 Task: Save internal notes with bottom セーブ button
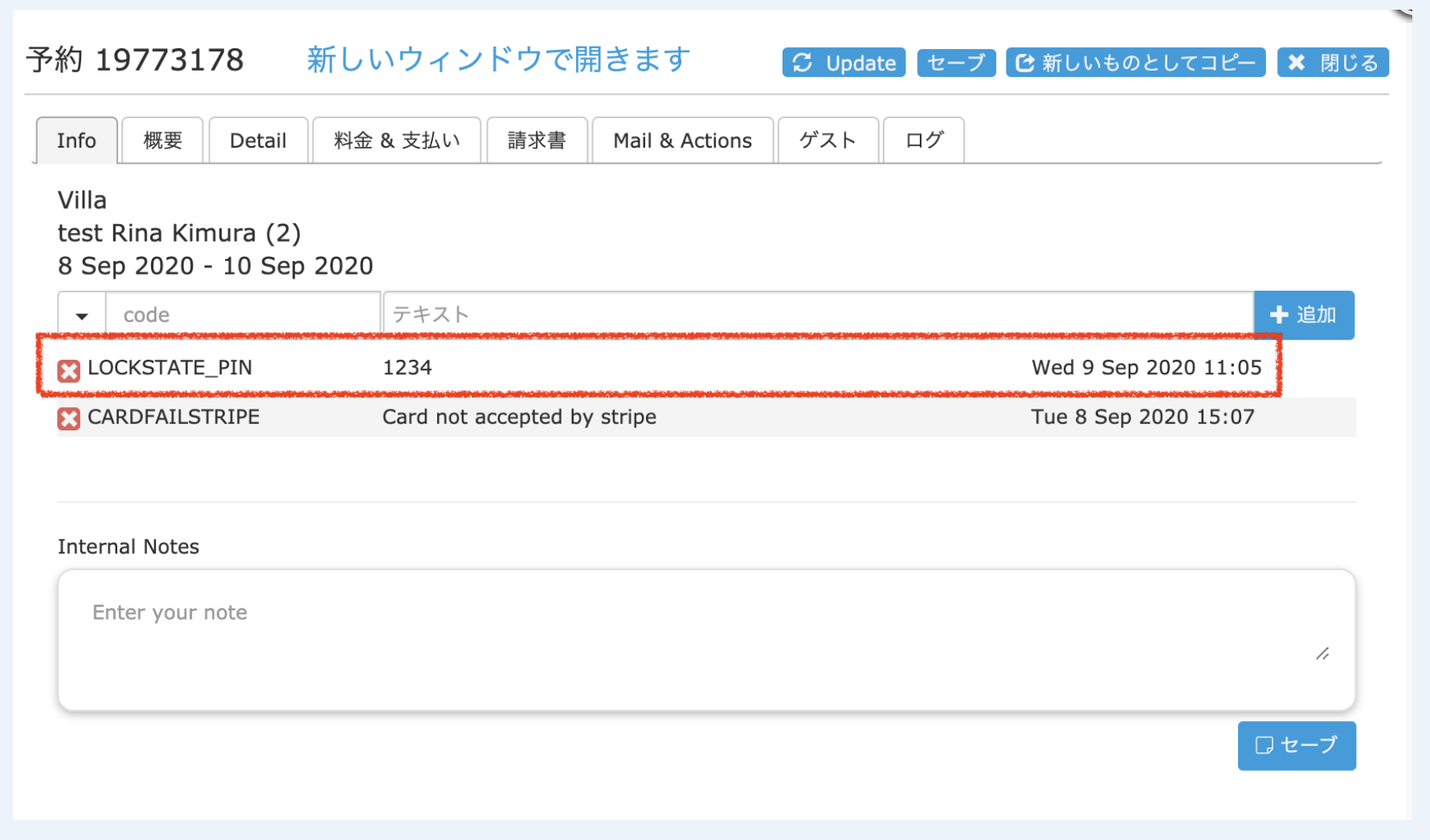tap(1296, 745)
